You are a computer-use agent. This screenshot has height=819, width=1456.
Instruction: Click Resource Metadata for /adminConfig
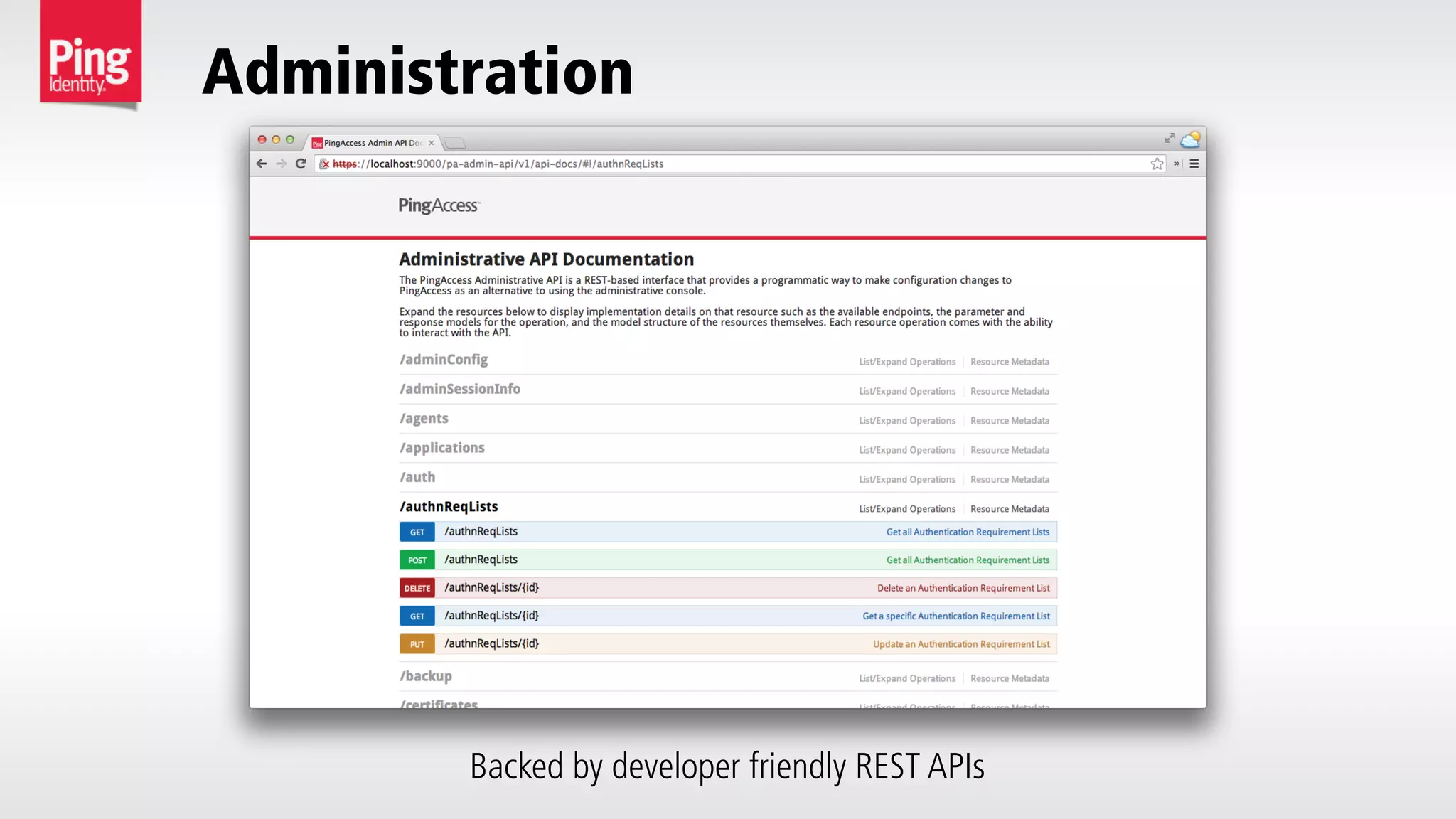coord(1010,362)
